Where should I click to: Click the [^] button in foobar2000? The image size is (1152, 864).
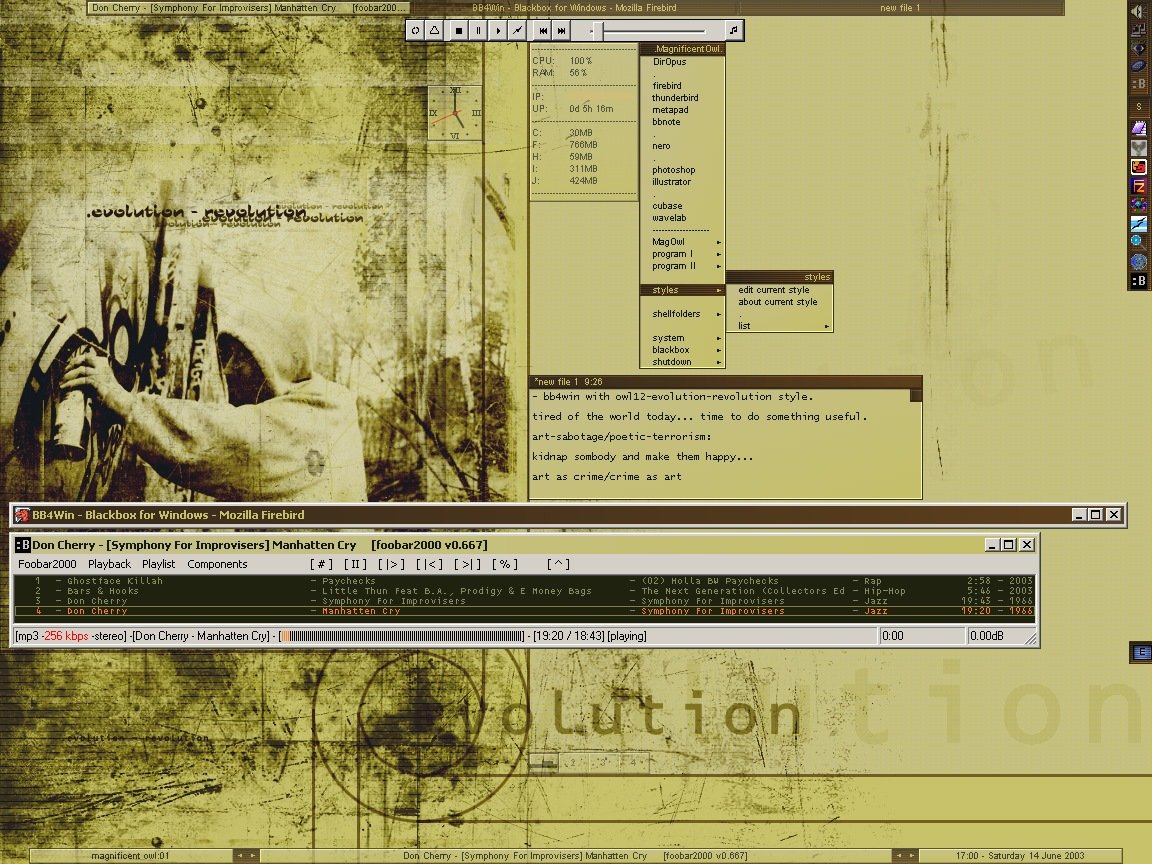(558, 564)
